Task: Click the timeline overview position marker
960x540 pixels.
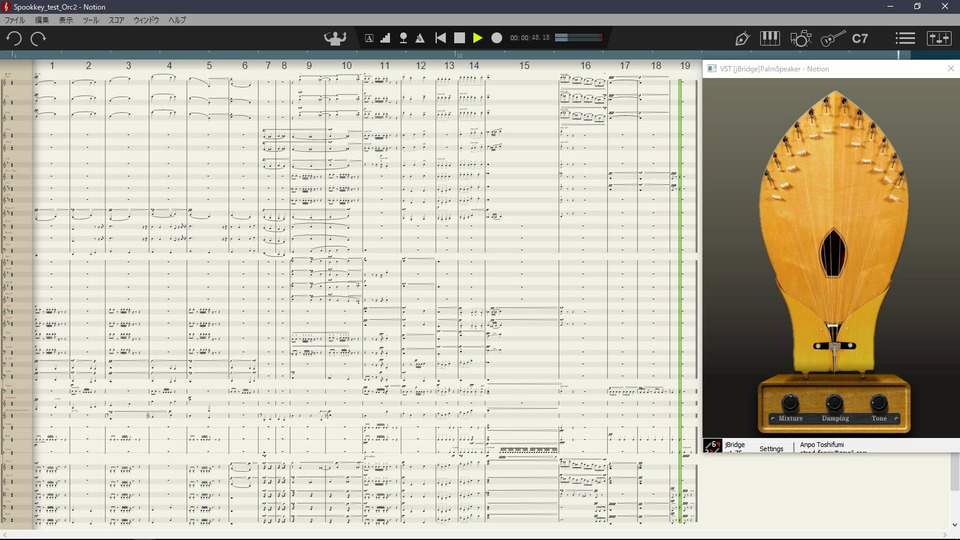Action: (899, 54)
